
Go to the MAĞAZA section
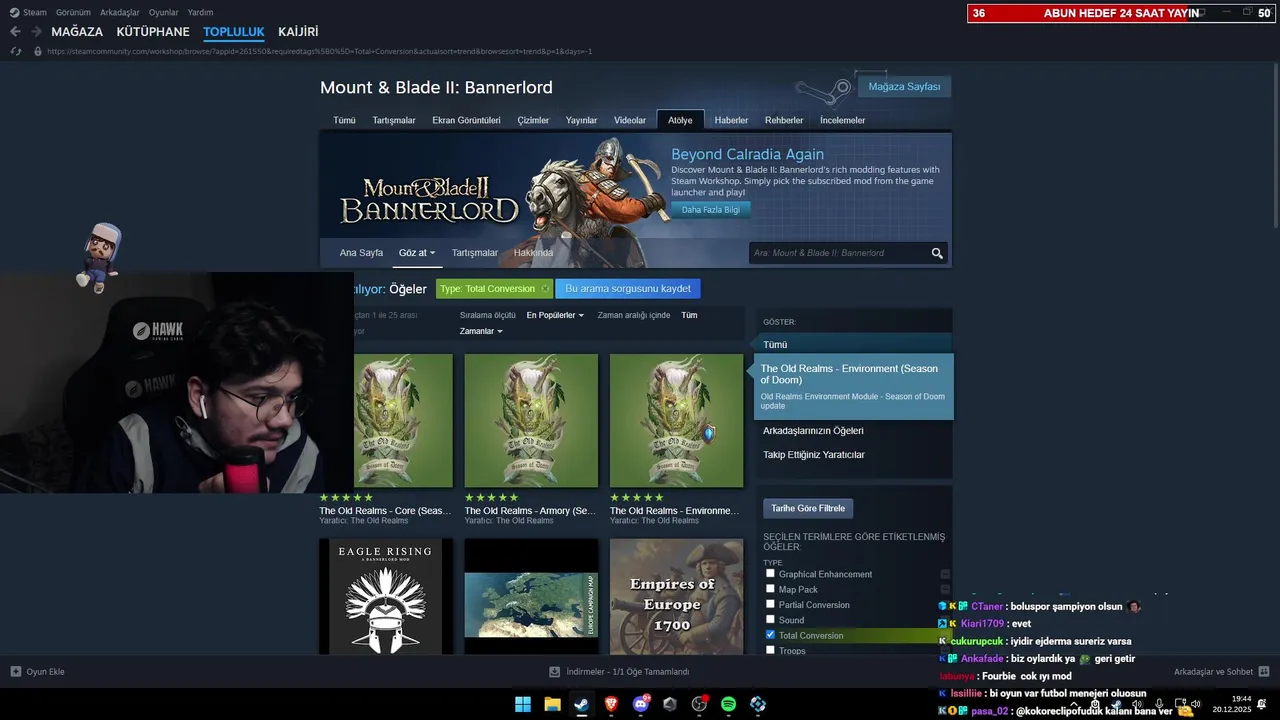coord(77,32)
